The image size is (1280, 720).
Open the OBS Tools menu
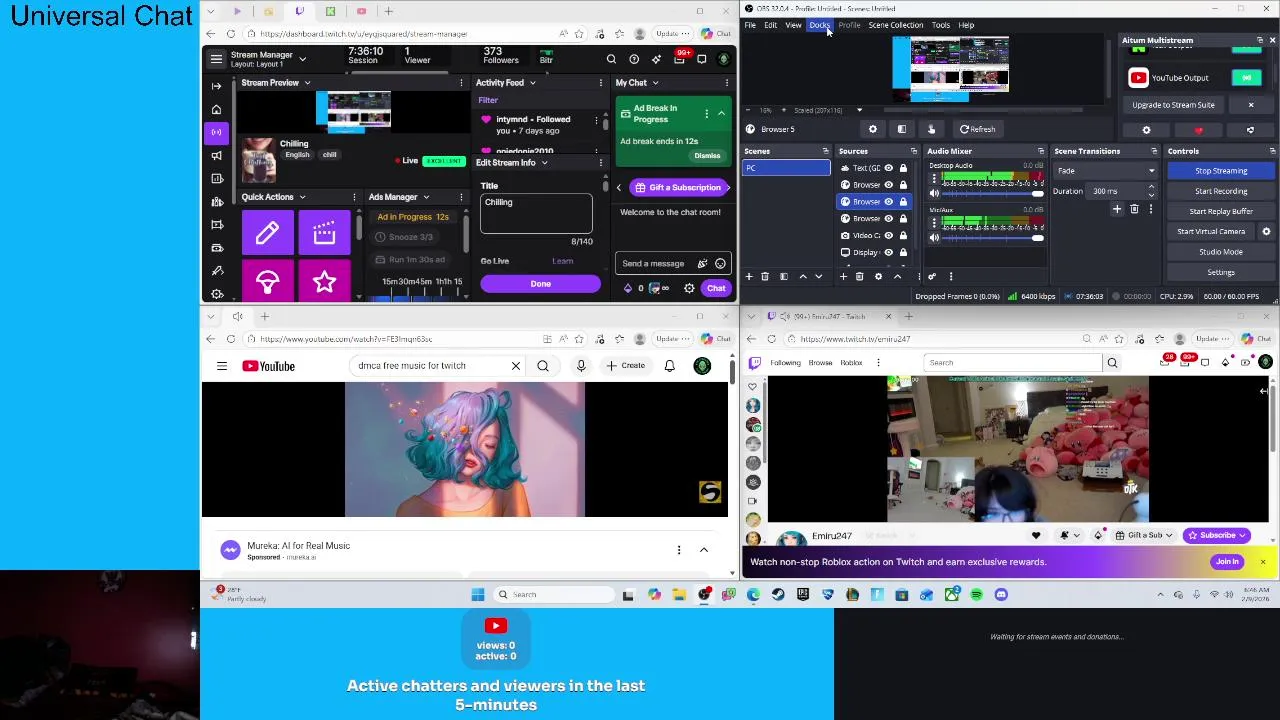point(941,25)
